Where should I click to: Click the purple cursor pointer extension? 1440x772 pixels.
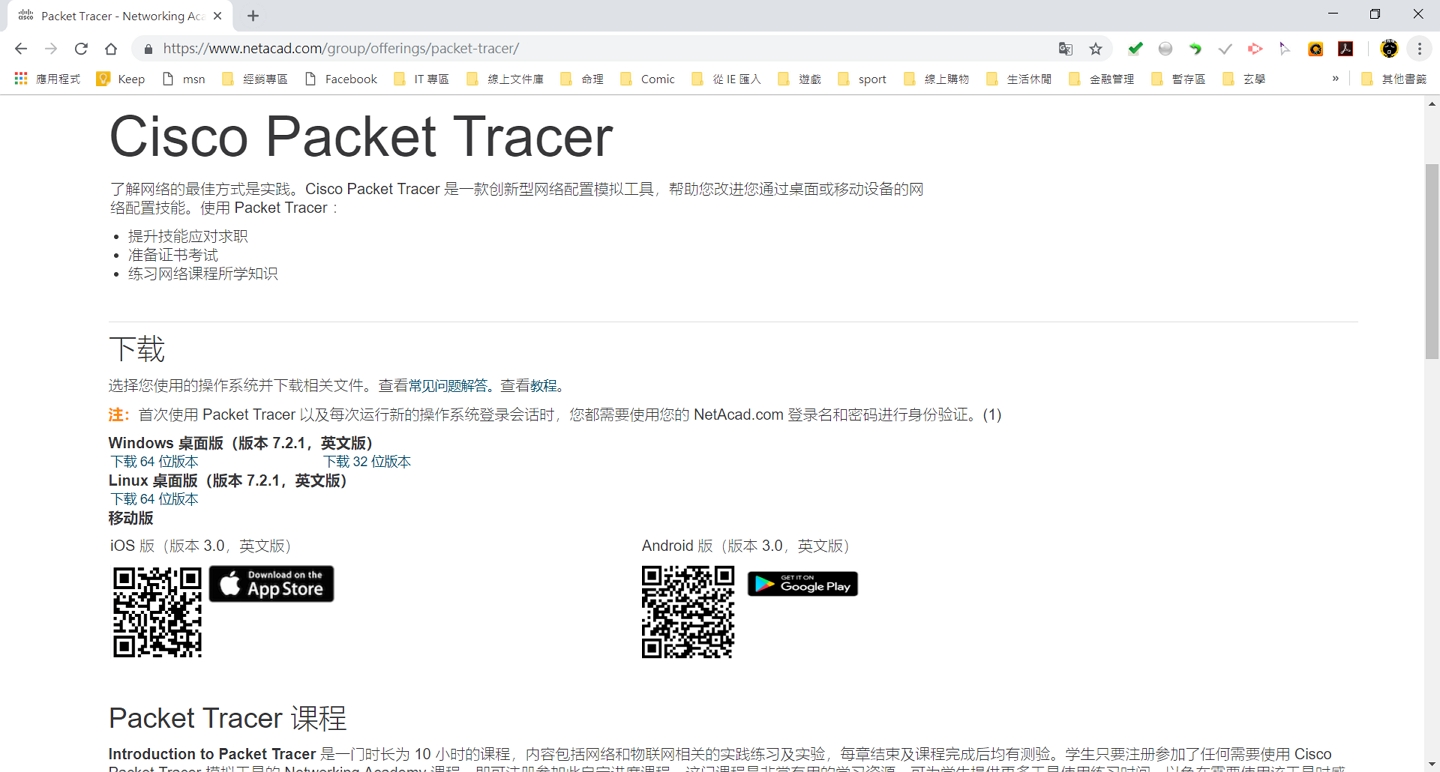click(x=1285, y=48)
